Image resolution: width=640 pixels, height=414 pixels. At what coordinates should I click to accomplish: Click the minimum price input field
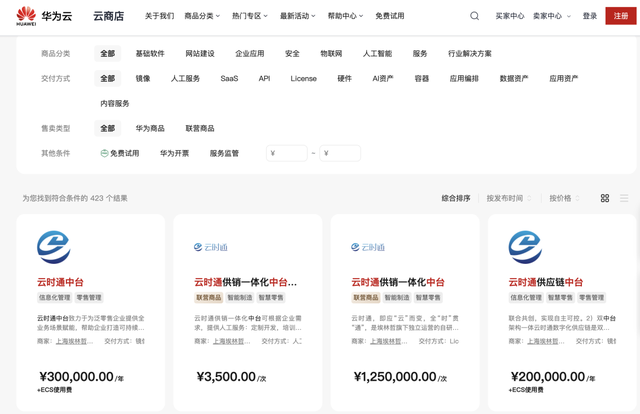(x=287, y=153)
